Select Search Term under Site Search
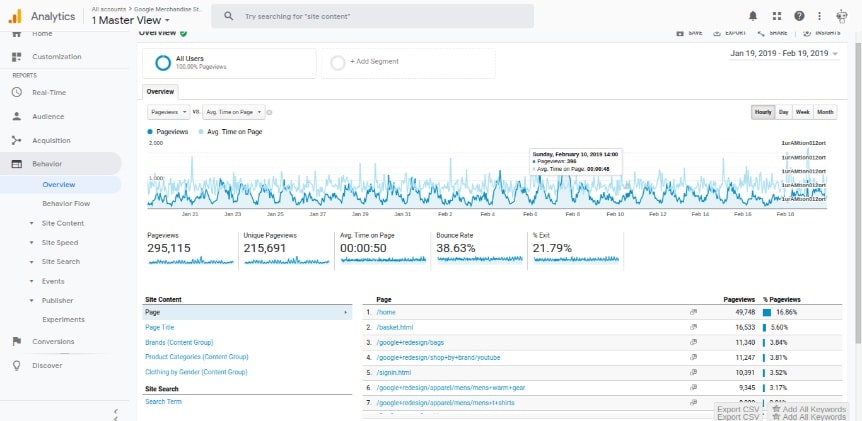Viewport: 862px width, 421px height. (x=163, y=402)
